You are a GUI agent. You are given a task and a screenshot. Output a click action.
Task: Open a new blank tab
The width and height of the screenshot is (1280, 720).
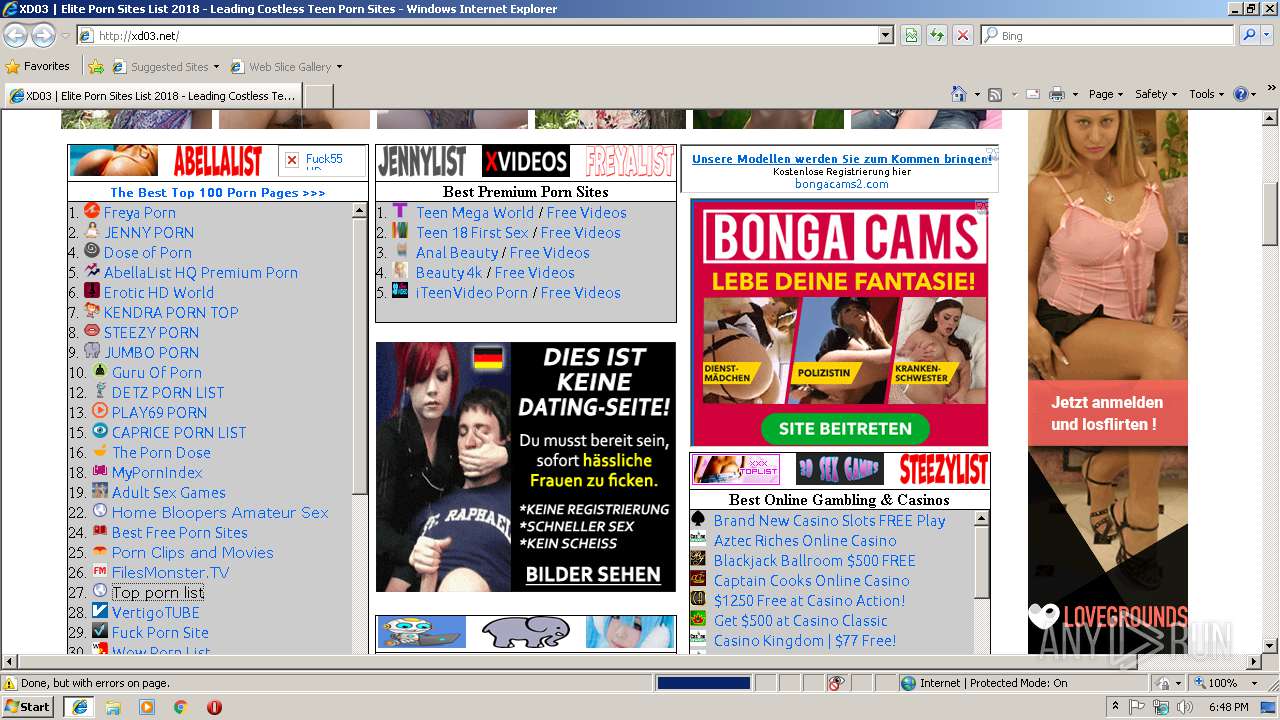(318, 96)
